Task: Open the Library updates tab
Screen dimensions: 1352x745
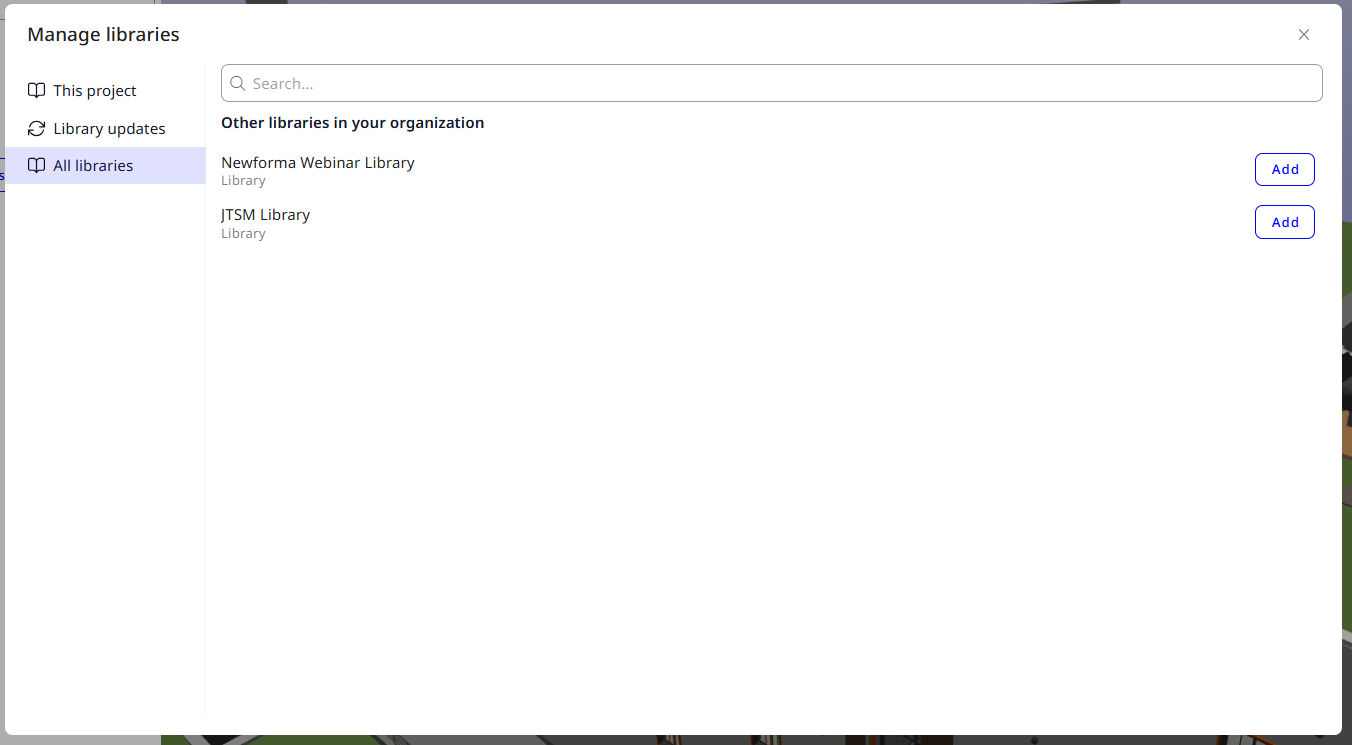Action: 109,129
